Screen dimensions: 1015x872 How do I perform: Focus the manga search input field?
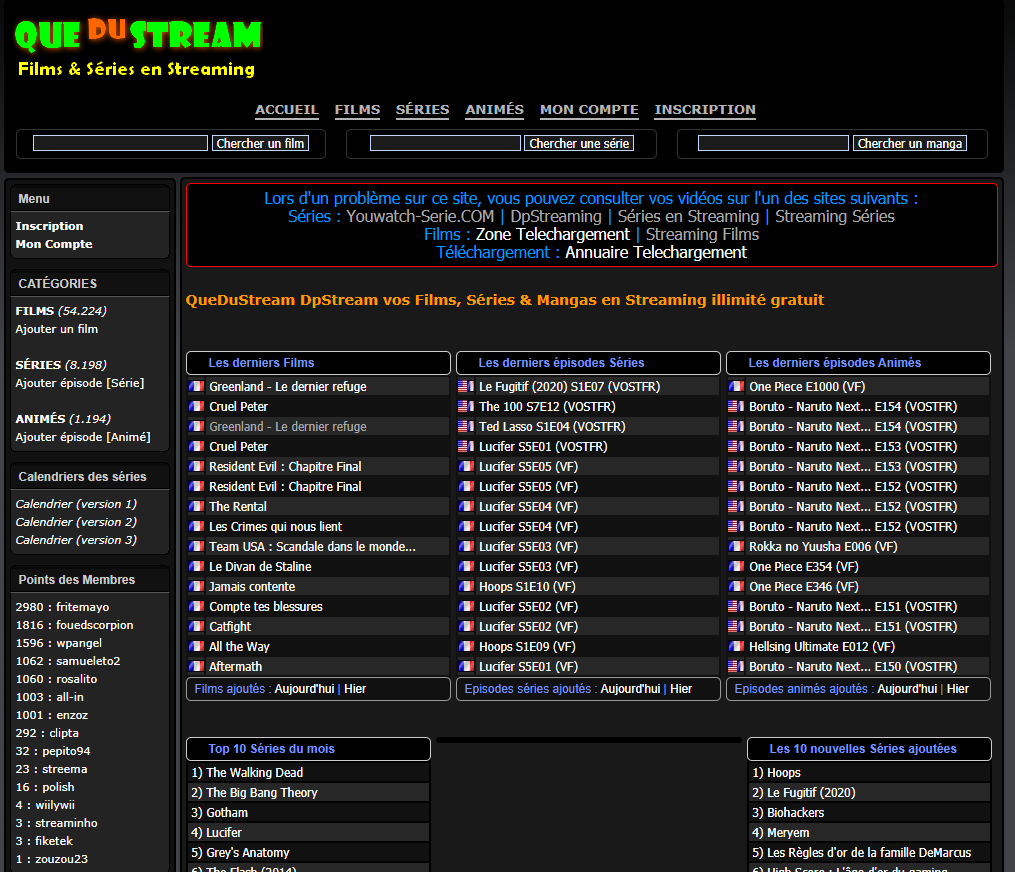point(773,143)
